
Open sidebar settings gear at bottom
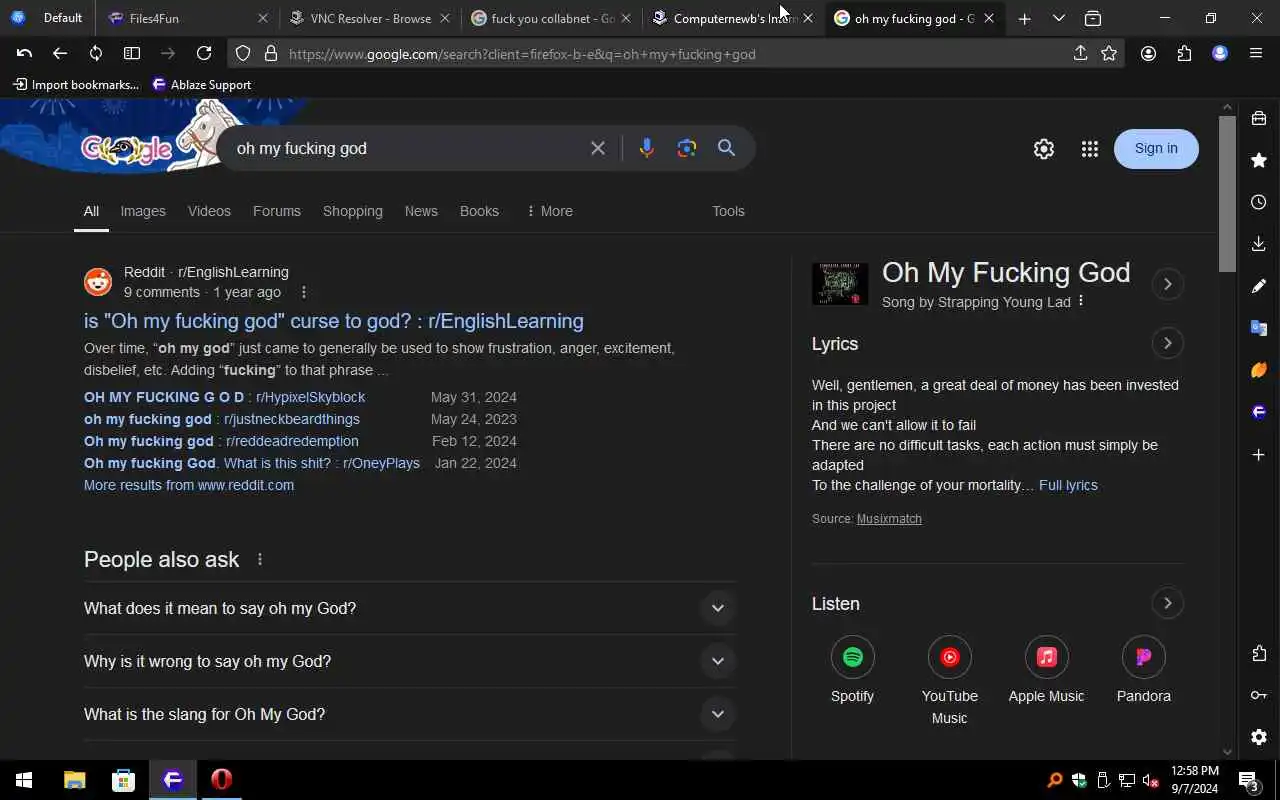click(1259, 737)
